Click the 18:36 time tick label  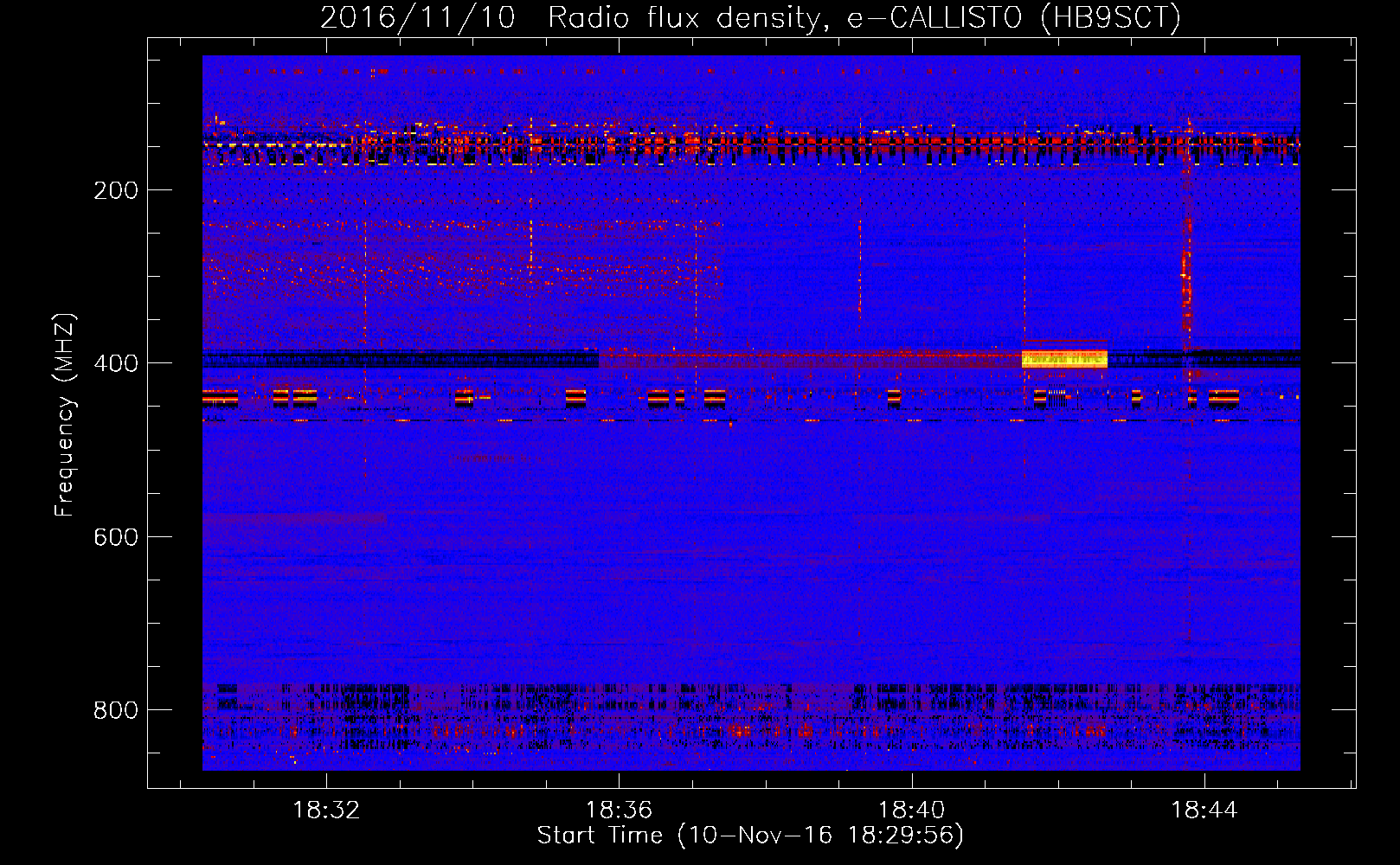[x=619, y=811]
